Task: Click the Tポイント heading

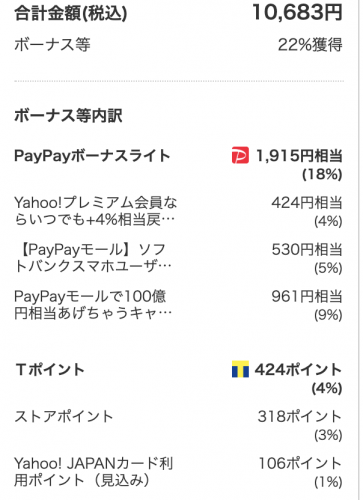Action: coord(50,369)
